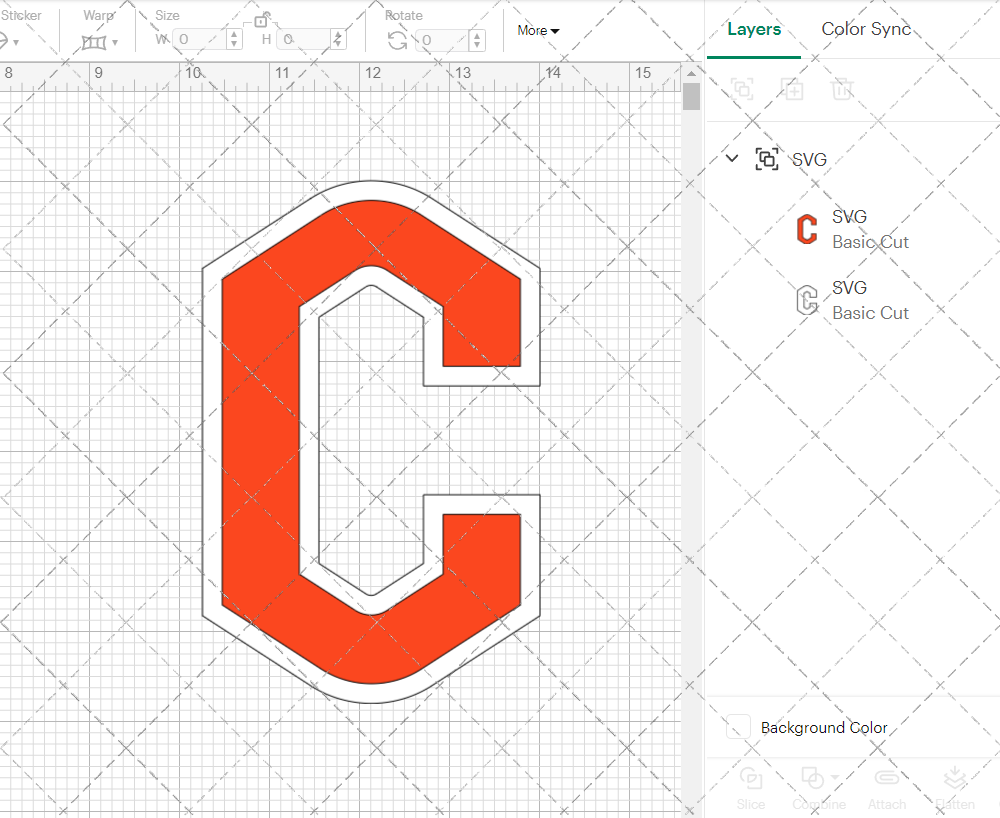Open the Background Color swatch
Screen dimensions: 1000x818
click(x=739, y=727)
